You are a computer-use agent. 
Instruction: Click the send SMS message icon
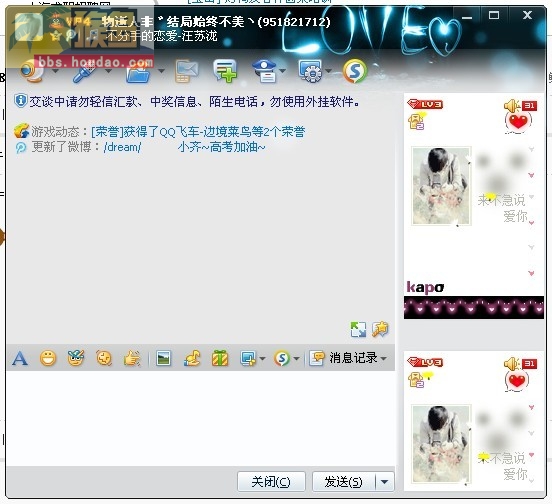coord(187,71)
